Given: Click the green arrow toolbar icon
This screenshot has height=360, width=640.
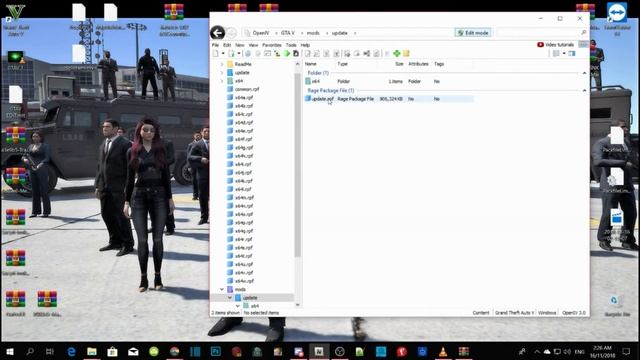Looking at the screenshot, I should [287, 53].
